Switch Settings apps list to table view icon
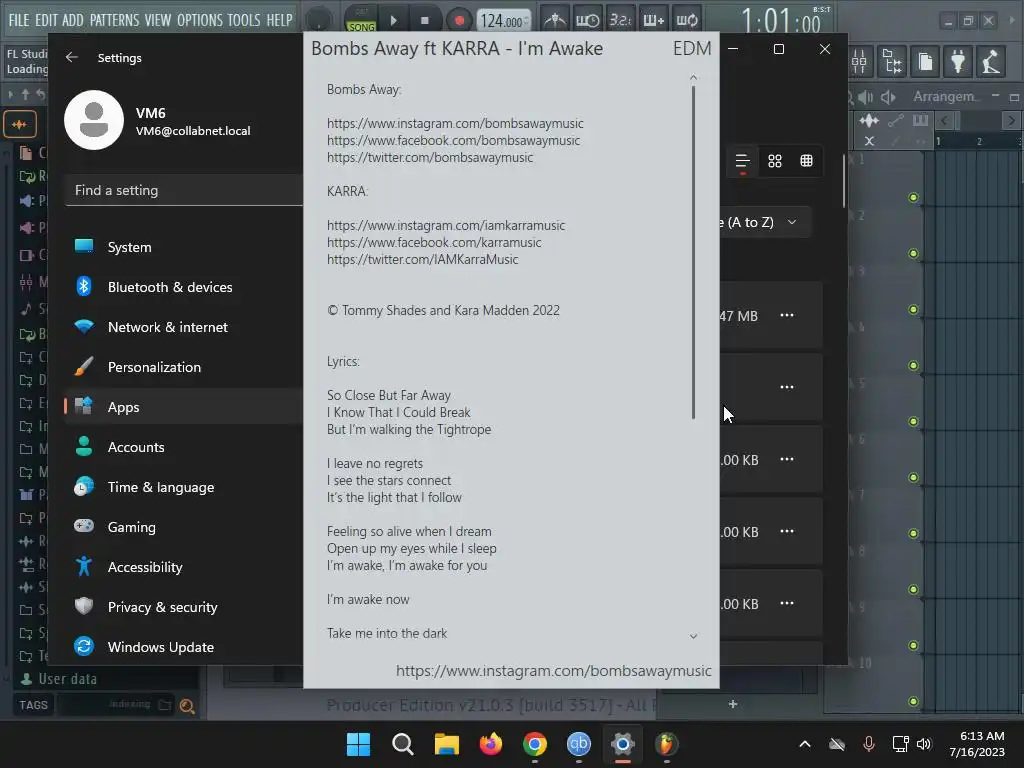The image size is (1024, 768). (807, 161)
